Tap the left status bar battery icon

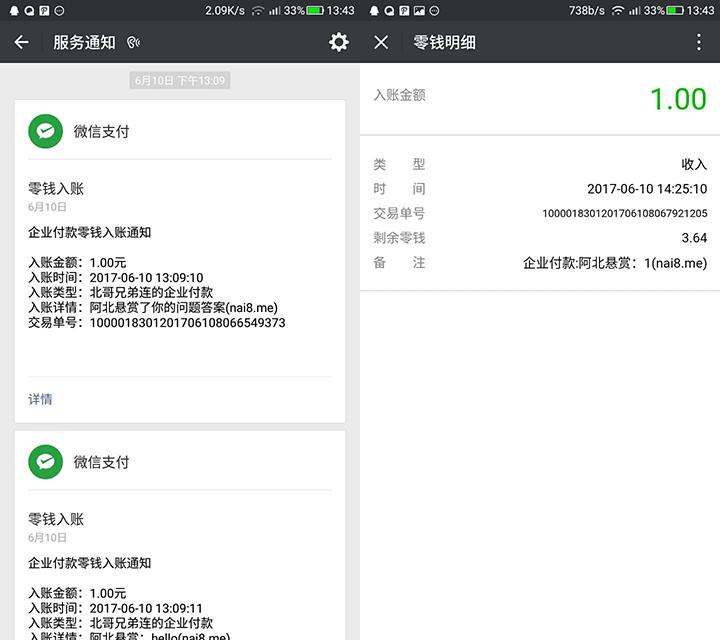coord(315,10)
